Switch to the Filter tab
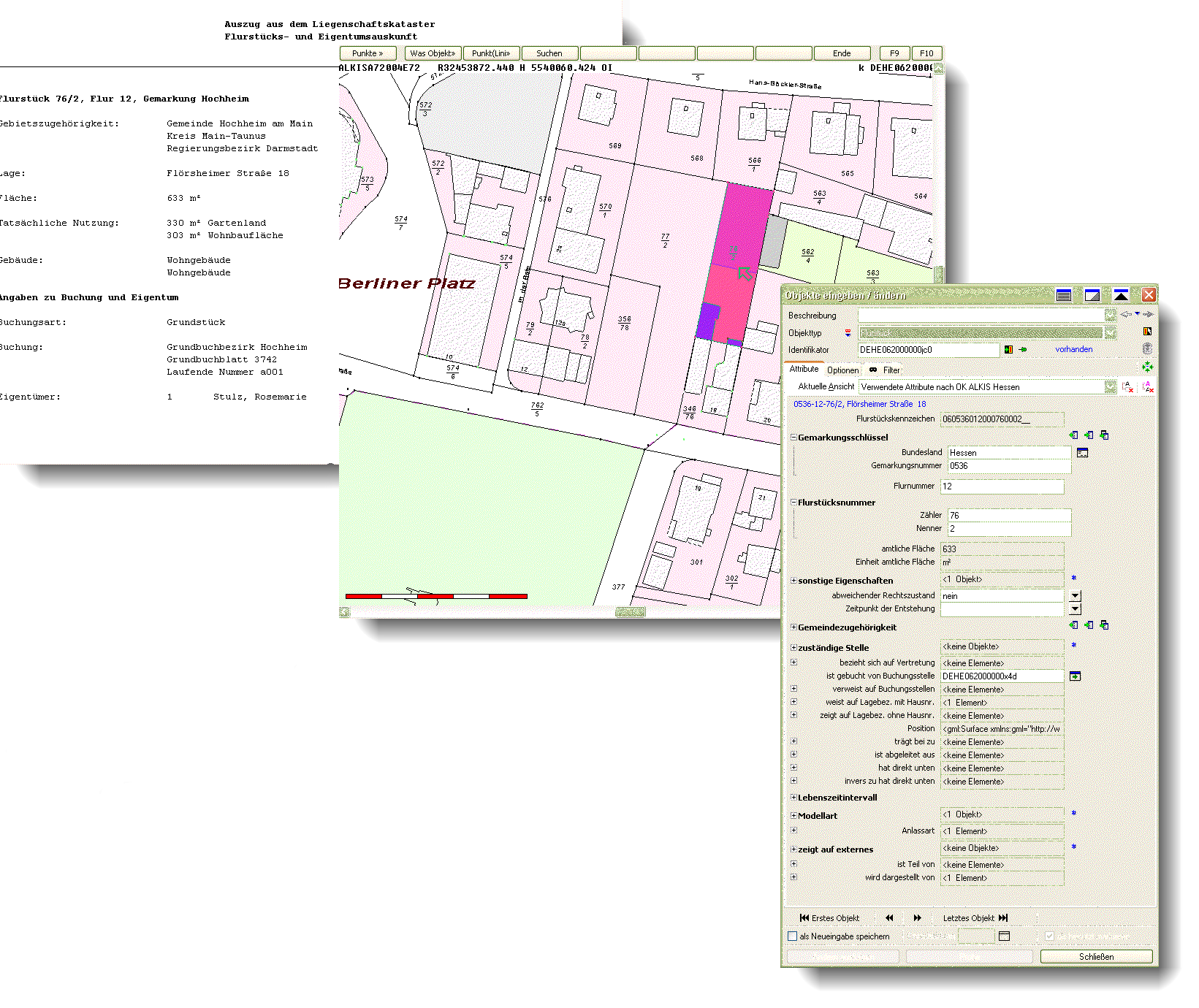The width and height of the screenshot is (1199, 1008). [x=891, y=370]
